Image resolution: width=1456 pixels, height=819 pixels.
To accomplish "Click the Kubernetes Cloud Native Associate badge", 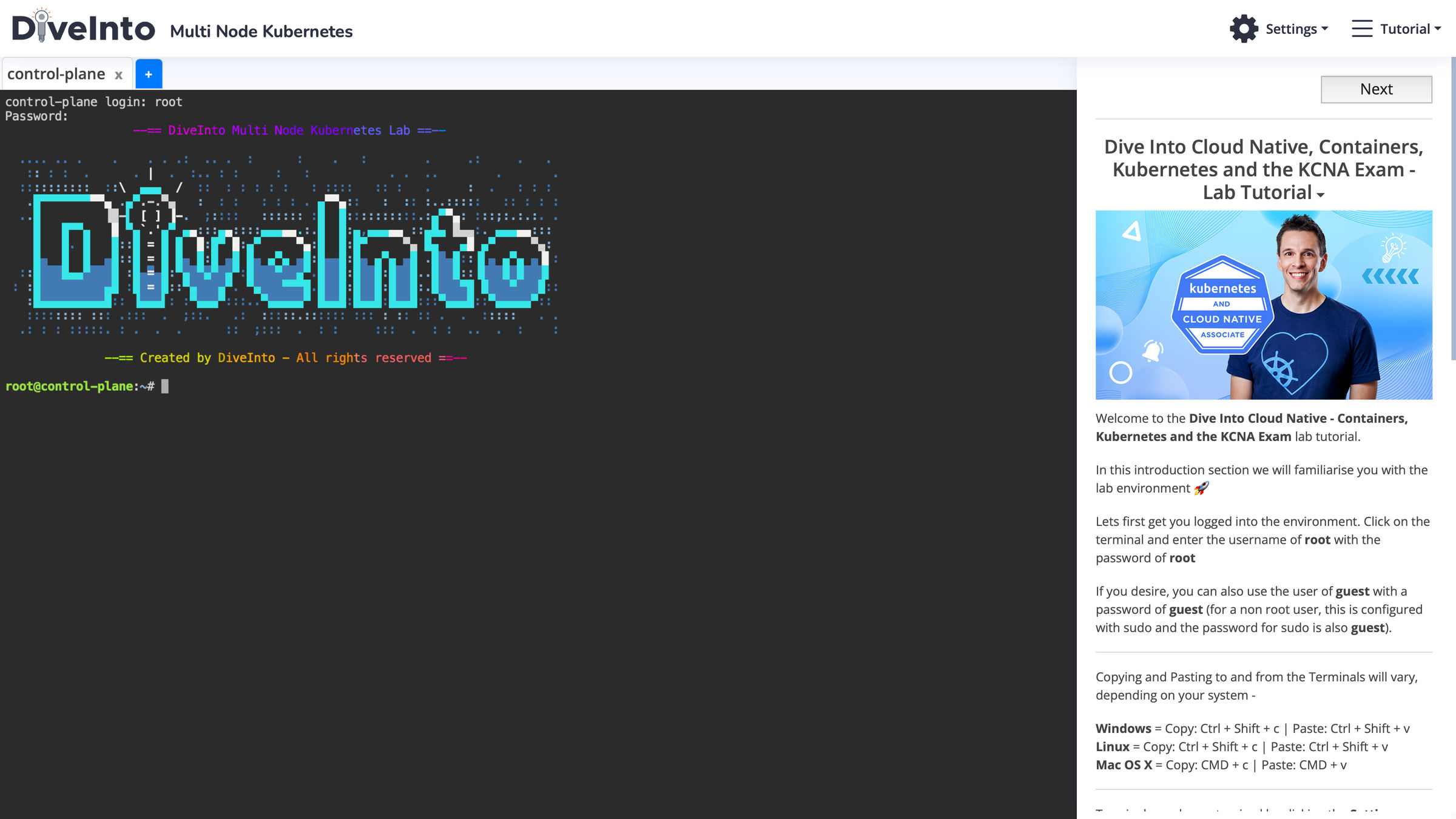I will 1222,305.
